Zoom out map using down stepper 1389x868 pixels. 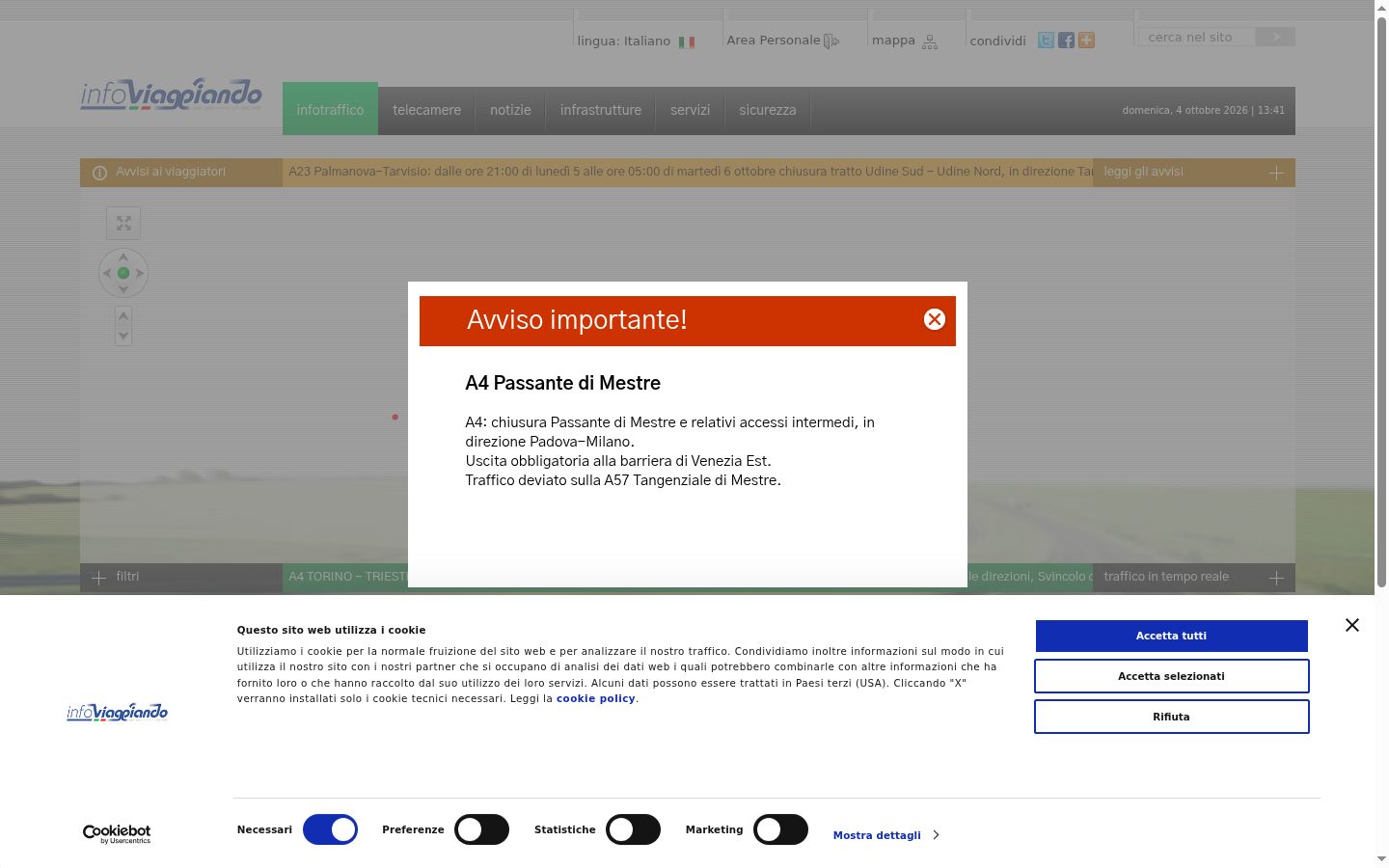point(123,337)
